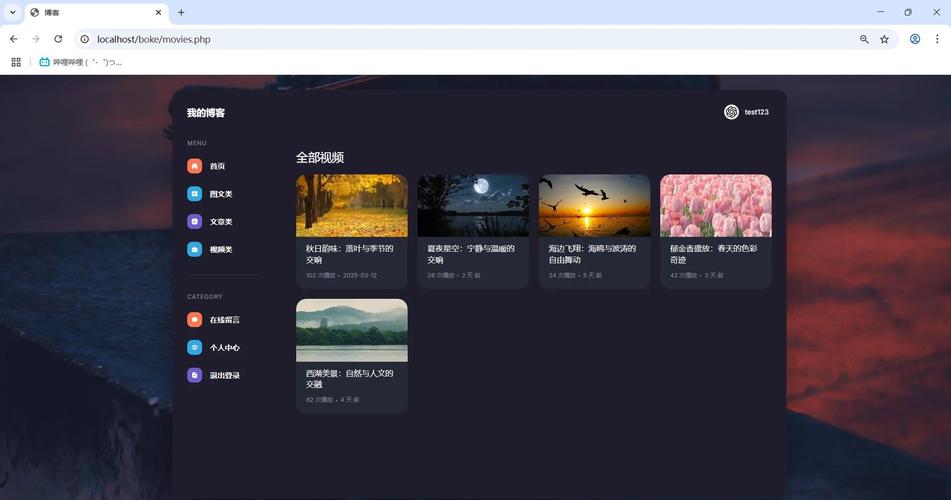Open the 视频类 menu item
The height and width of the screenshot is (500, 951).
[x=221, y=249]
